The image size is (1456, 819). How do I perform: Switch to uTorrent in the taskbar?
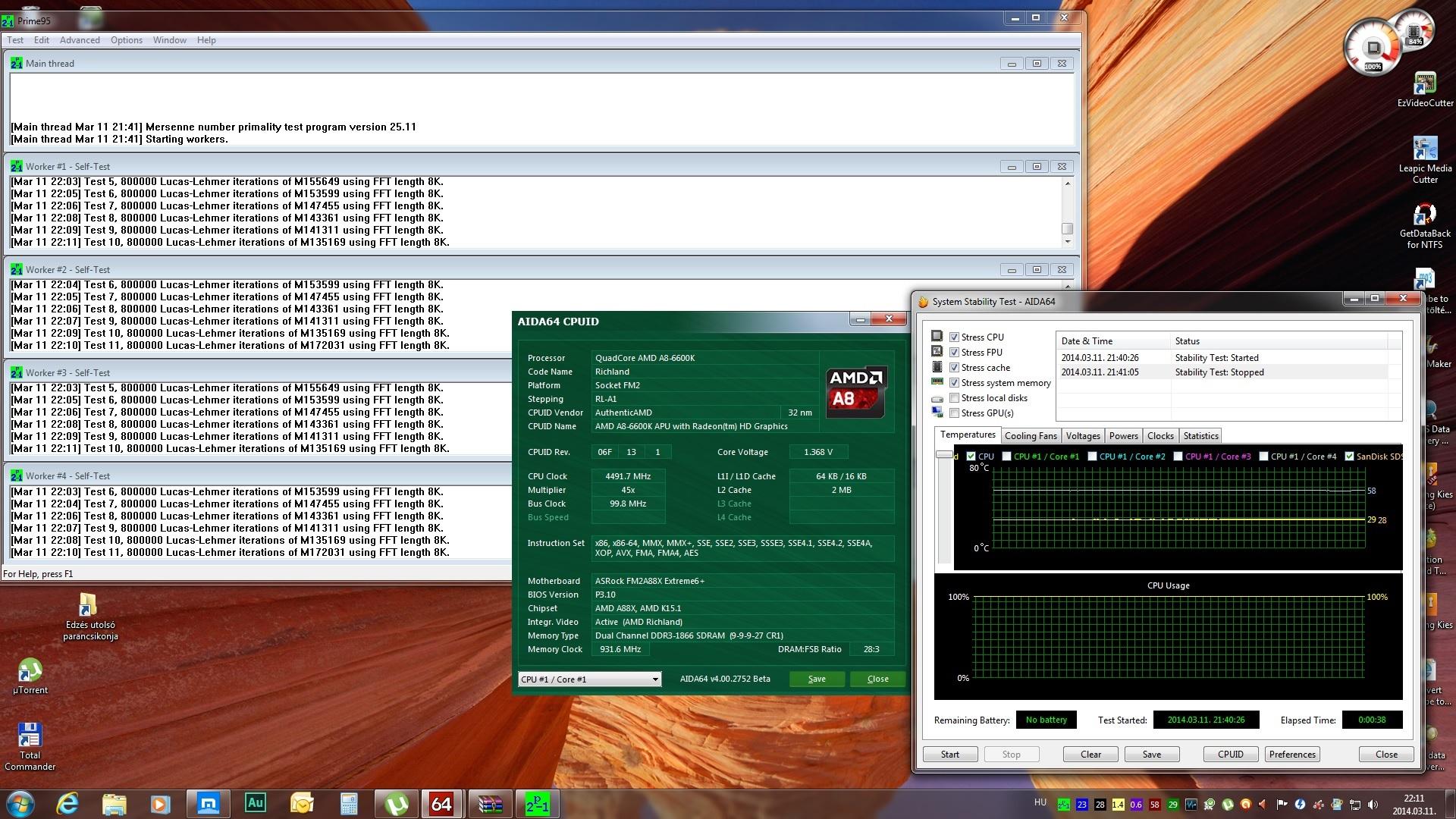[396, 803]
